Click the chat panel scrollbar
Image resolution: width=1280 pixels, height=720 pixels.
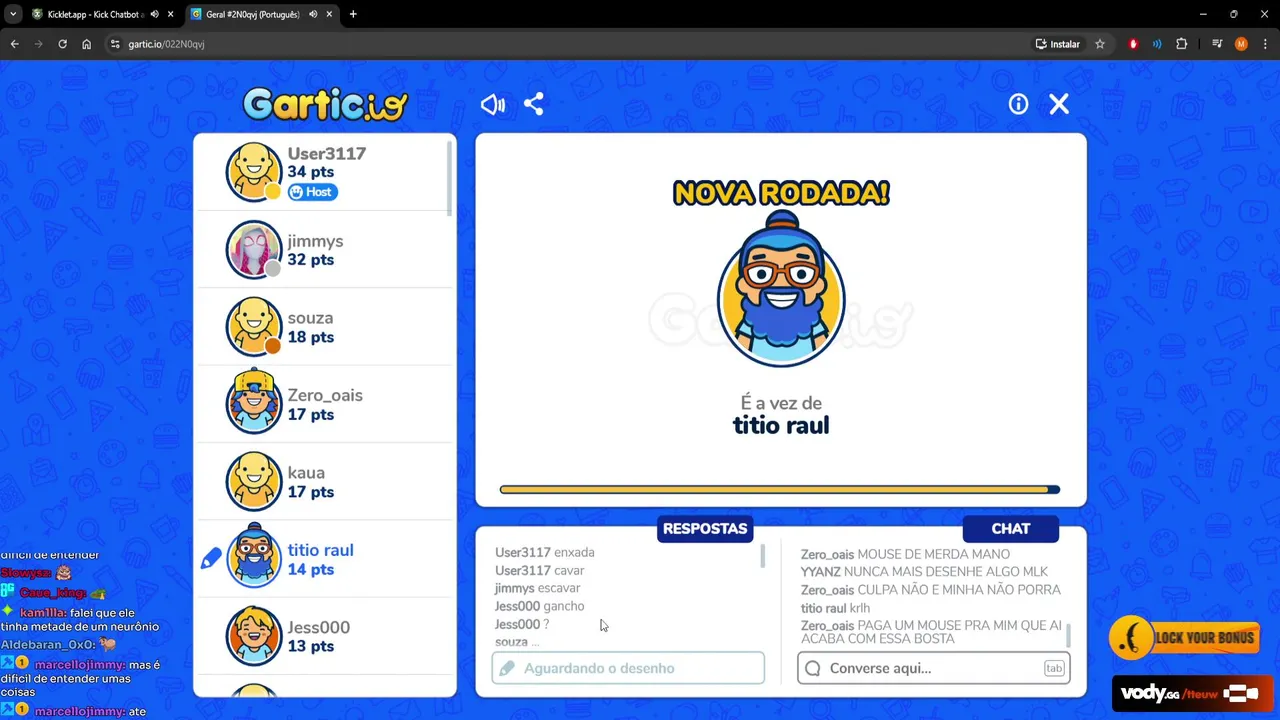(1069, 635)
